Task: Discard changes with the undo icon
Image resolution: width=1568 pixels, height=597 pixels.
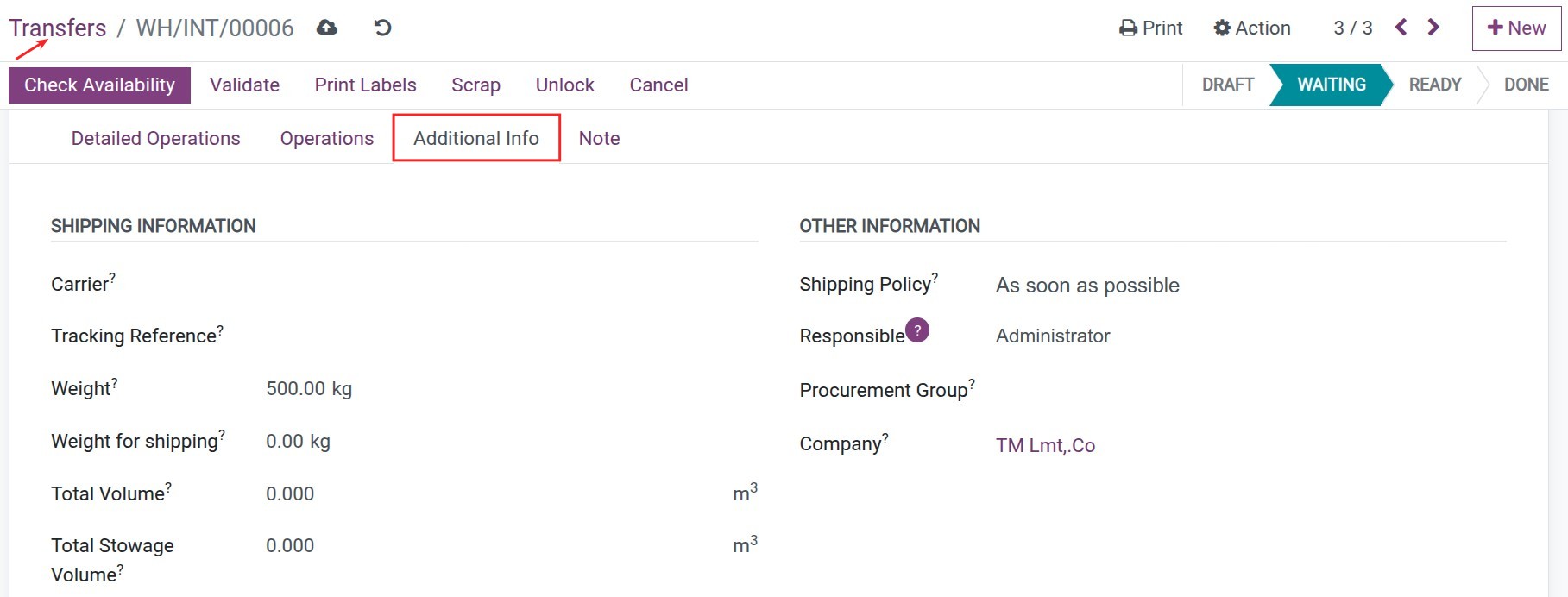Action: 382,28
